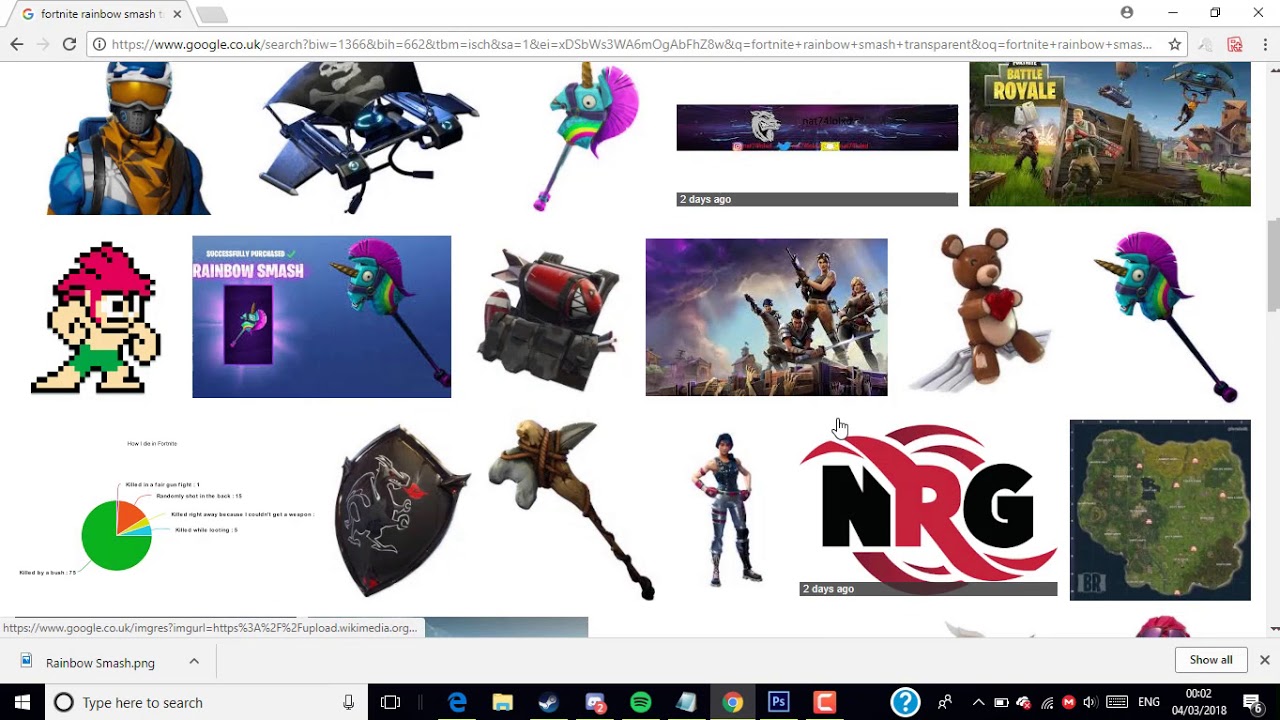This screenshot has height=720, width=1280.
Task: Open the Action Center notifications
Action: 1251,702
